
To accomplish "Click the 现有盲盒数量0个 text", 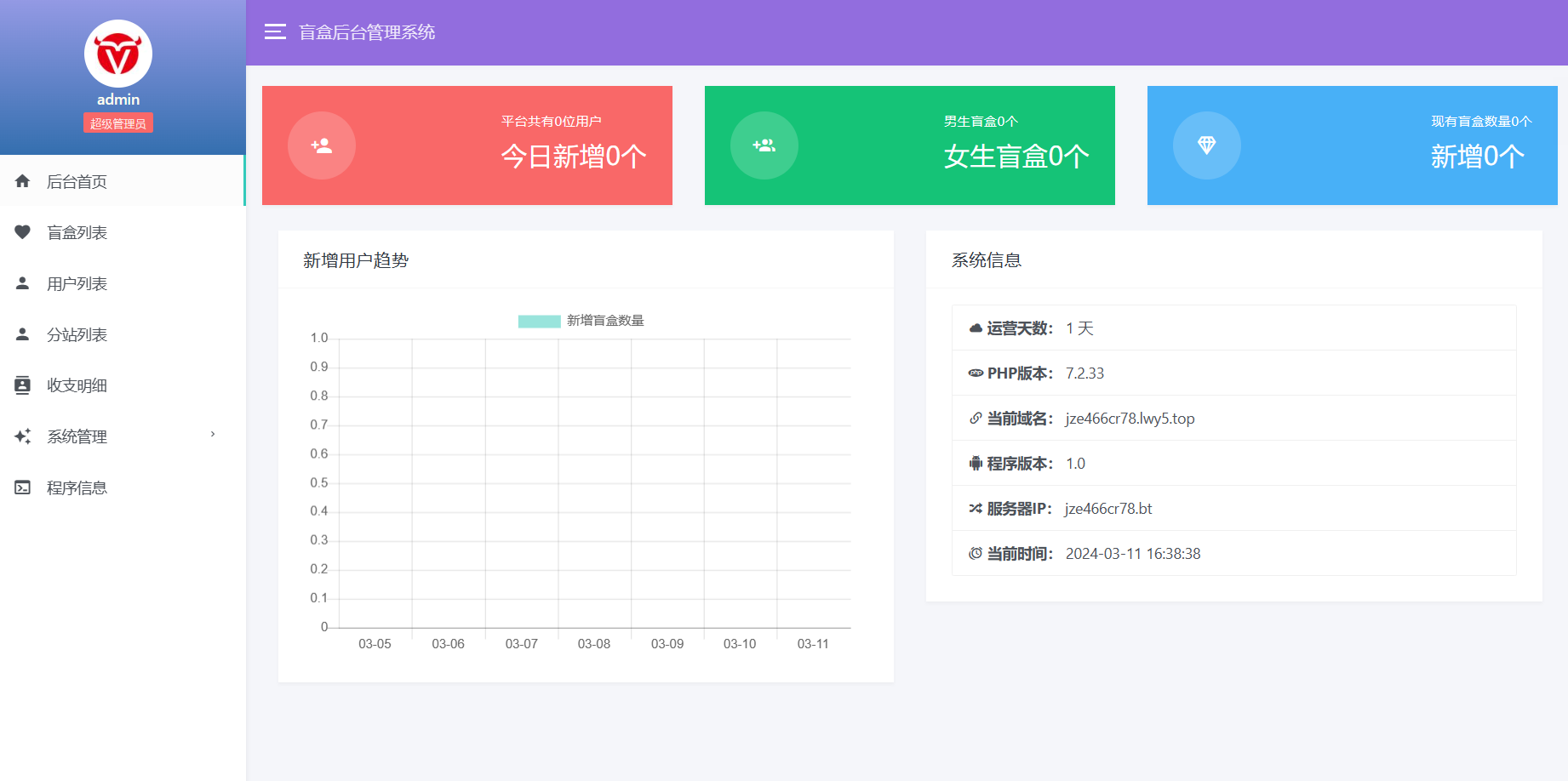I will click(1481, 122).
